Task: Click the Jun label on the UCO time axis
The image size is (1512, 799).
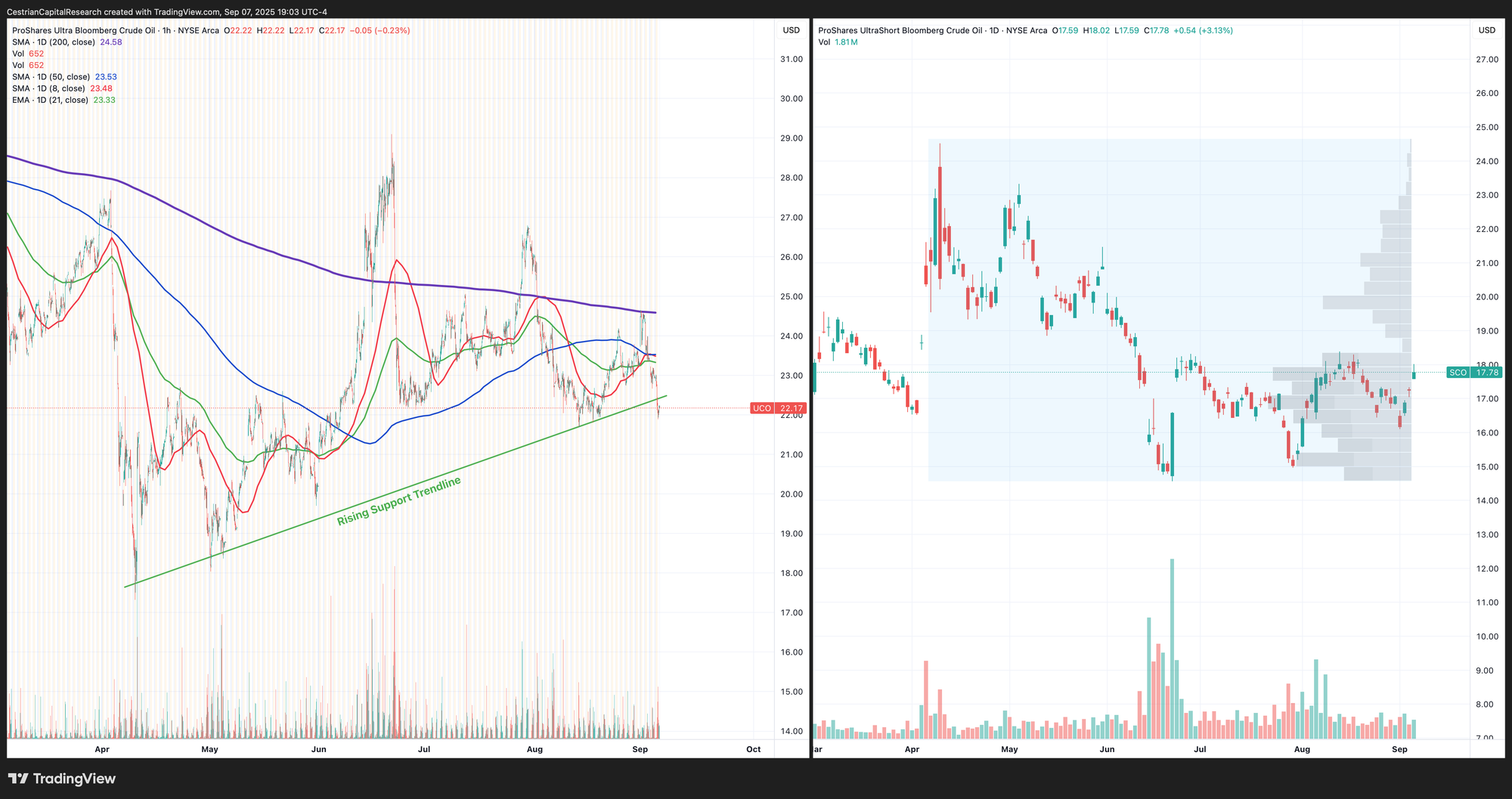Action: (x=319, y=749)
